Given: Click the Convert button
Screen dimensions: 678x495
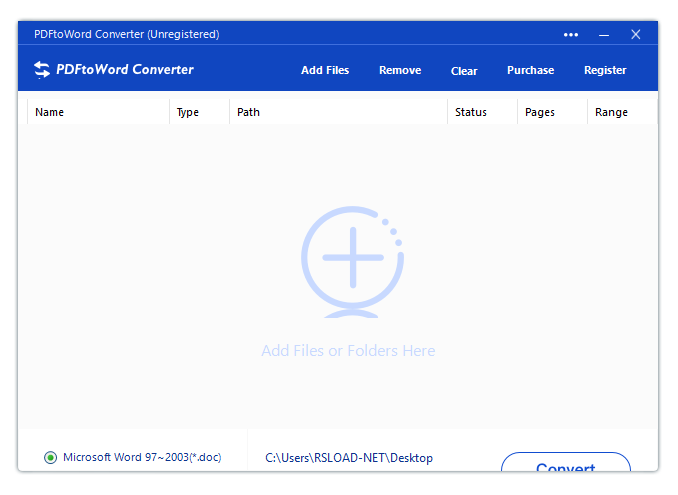Looking at the screenshot, I should (x=566, y=463).
